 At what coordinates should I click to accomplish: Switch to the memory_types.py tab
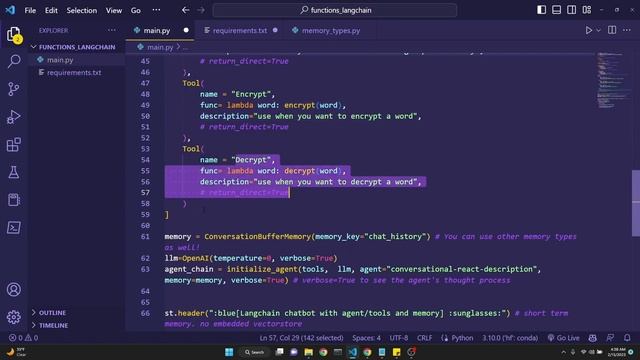click(x=331, y=30)
